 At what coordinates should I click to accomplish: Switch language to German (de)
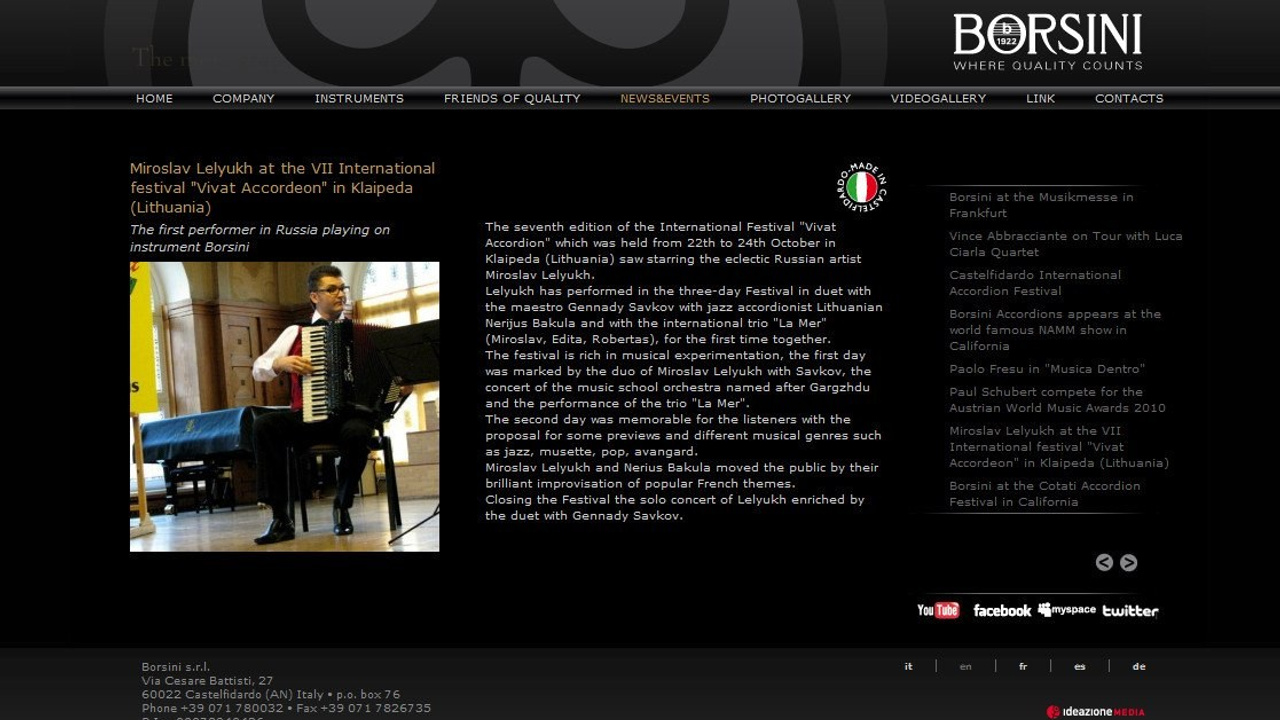coord(1138,666)
